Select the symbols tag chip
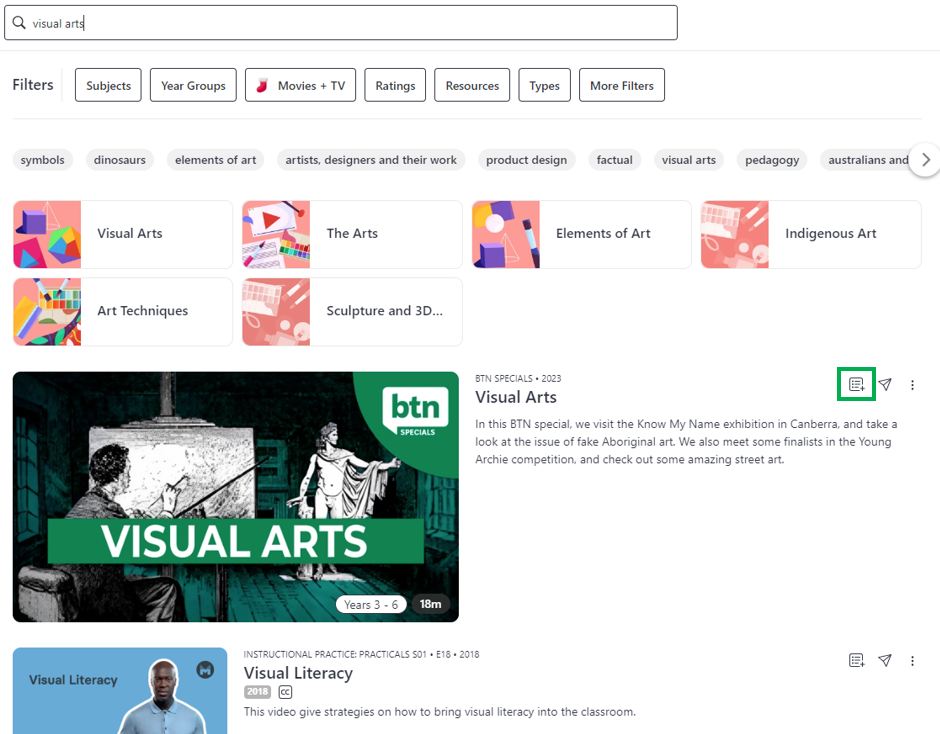The height and width of the screenshot is (734, 940). coord(43,160)
